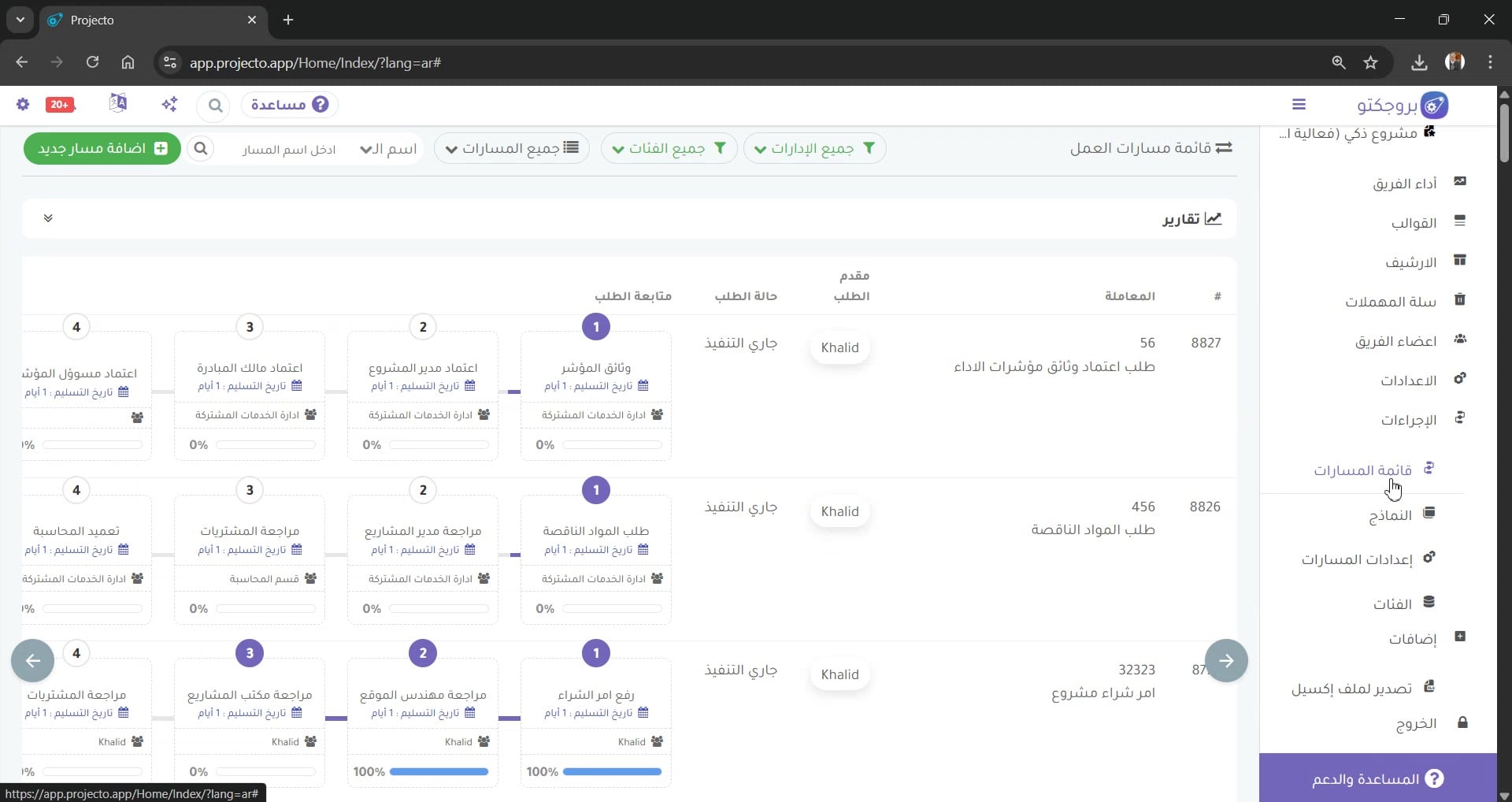Screen dimensions: 1512x802
Task: Click اضافة مسار جديد button
Action: [102, 148]
